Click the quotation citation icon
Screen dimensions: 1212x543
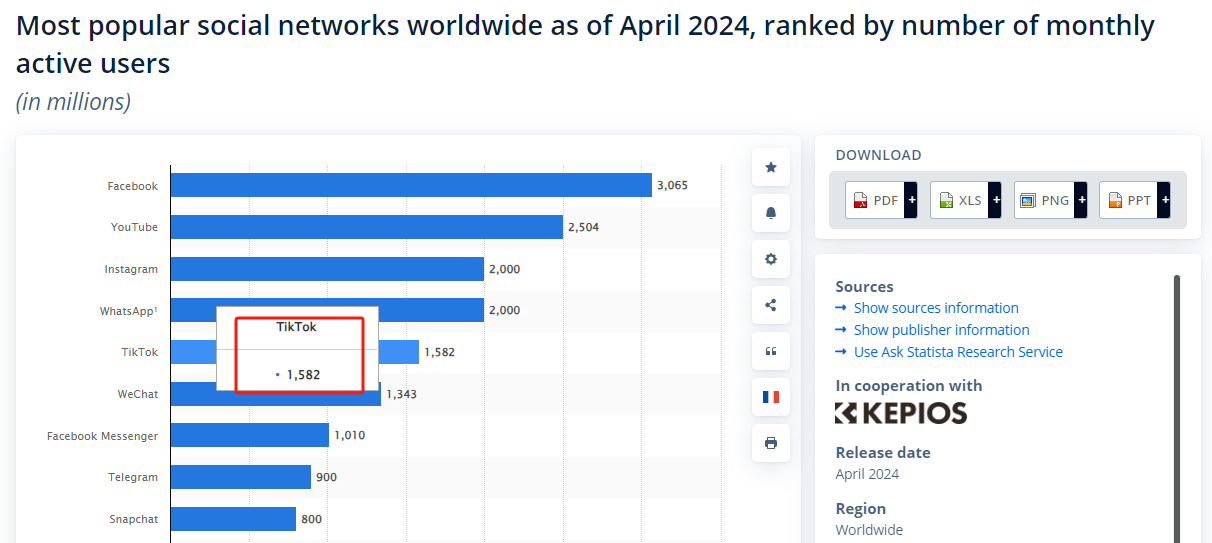point(770,351)
